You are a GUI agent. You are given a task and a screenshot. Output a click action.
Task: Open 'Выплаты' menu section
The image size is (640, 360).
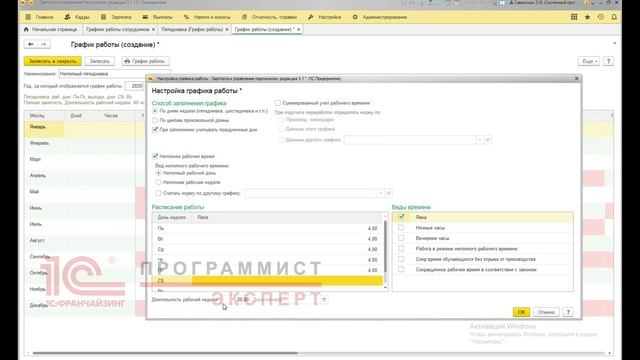pos(158,17)
